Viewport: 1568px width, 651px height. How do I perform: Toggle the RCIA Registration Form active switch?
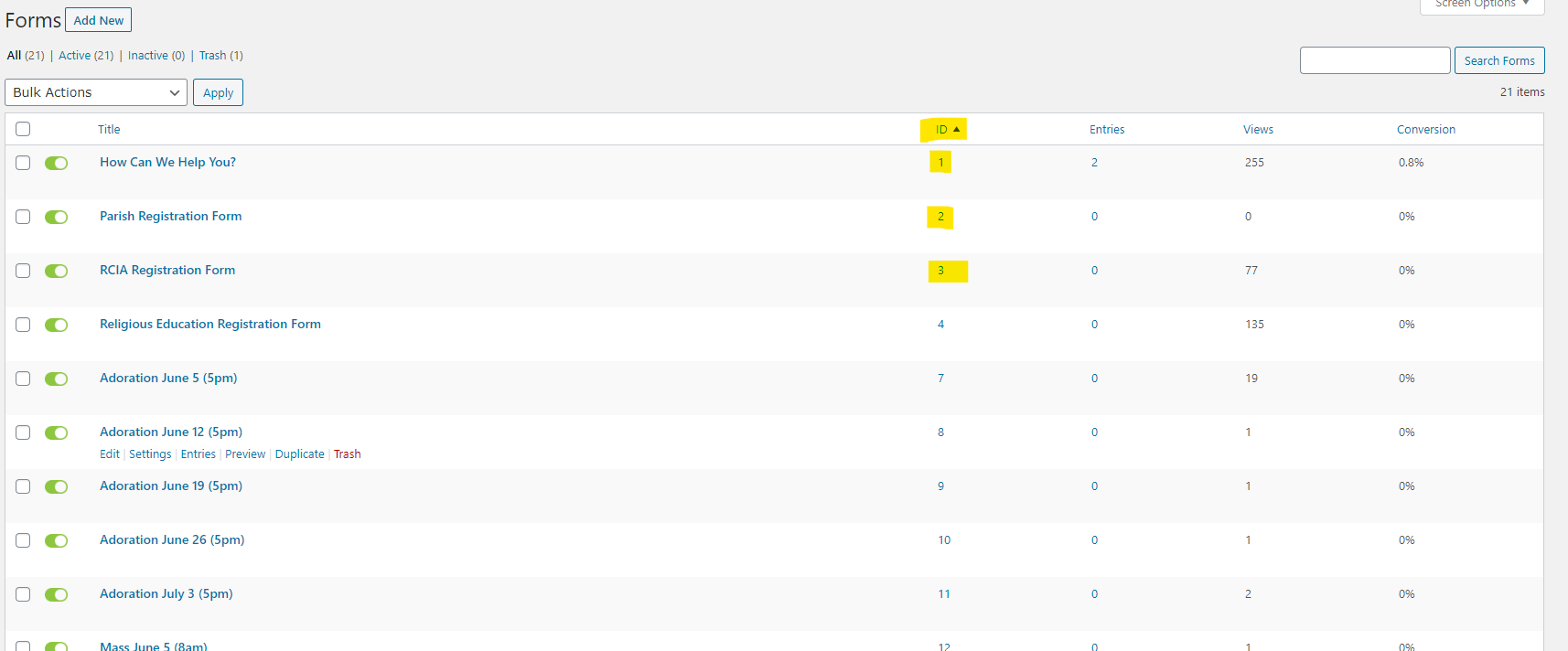[57, 271]
